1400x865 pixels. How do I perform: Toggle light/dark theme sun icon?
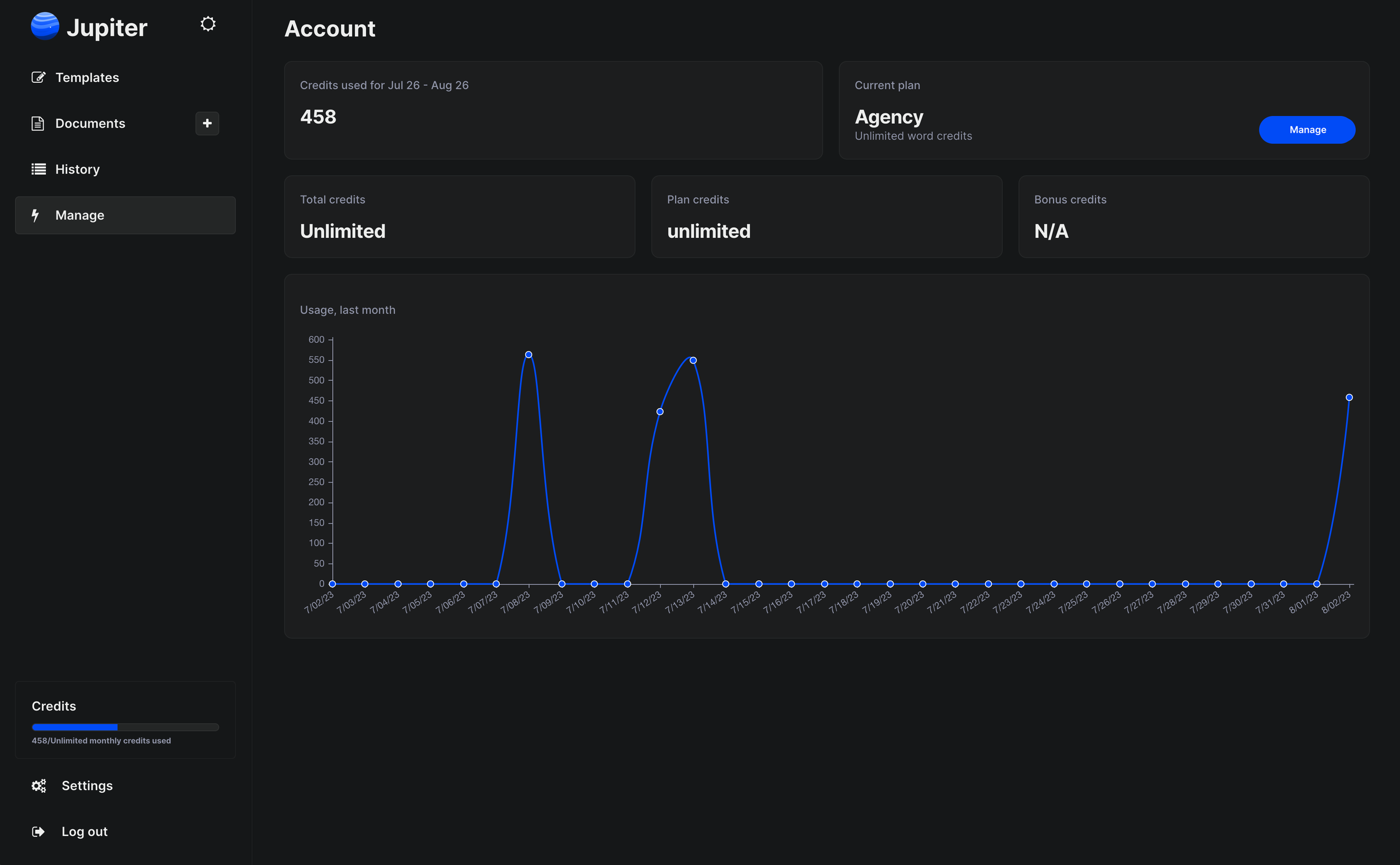(x=208, y=24)
